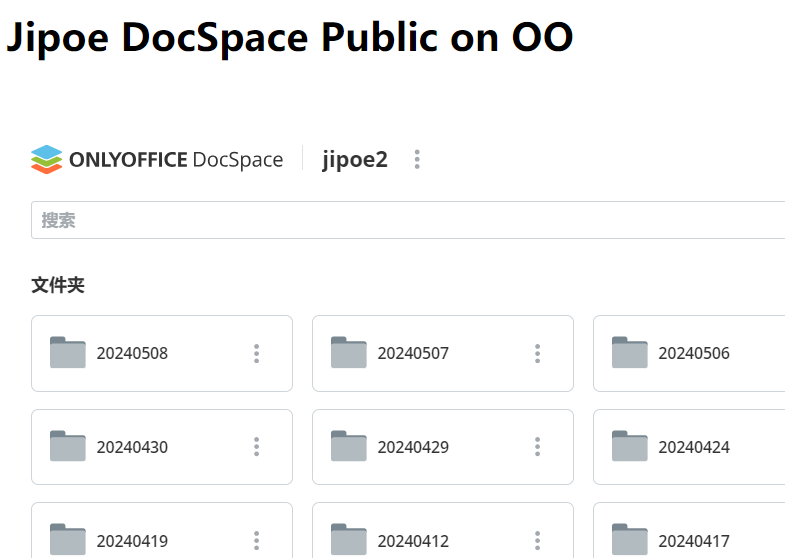Open folder 20240424
Image resolution: width=785 pixels, height=558 pixels.
coord(689,447)
